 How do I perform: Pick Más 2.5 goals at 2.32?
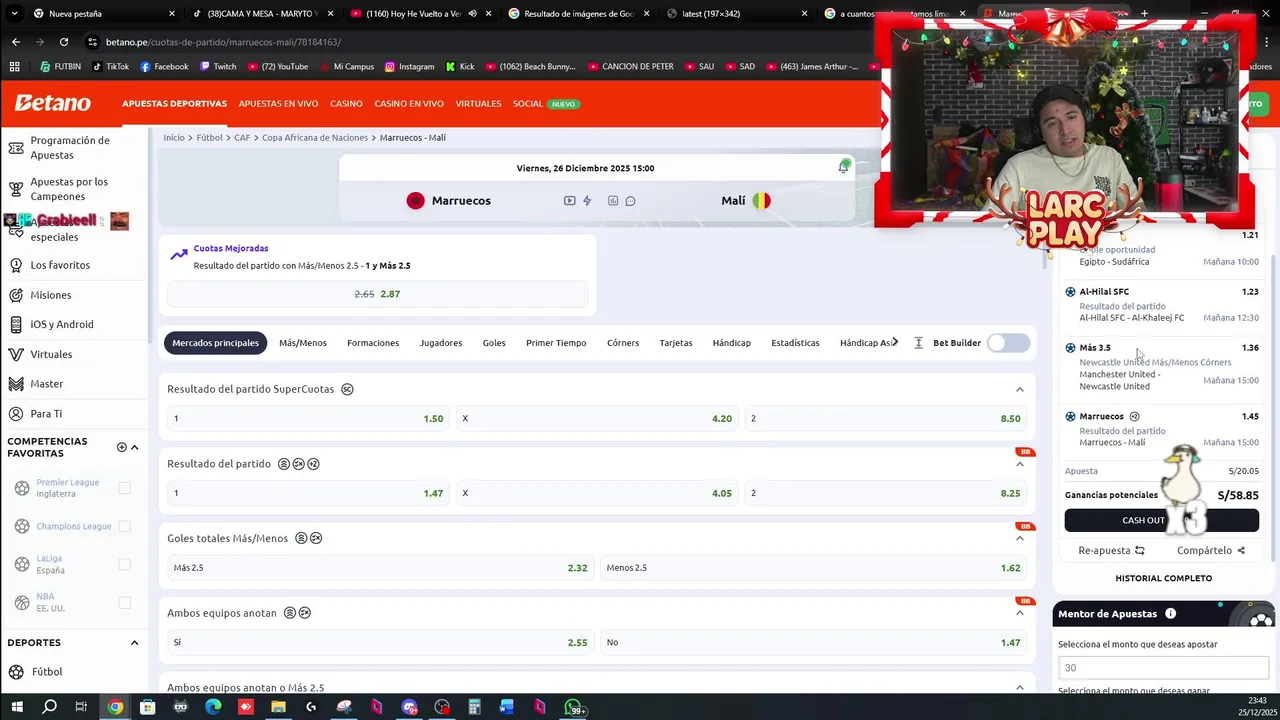coord(380,568)
